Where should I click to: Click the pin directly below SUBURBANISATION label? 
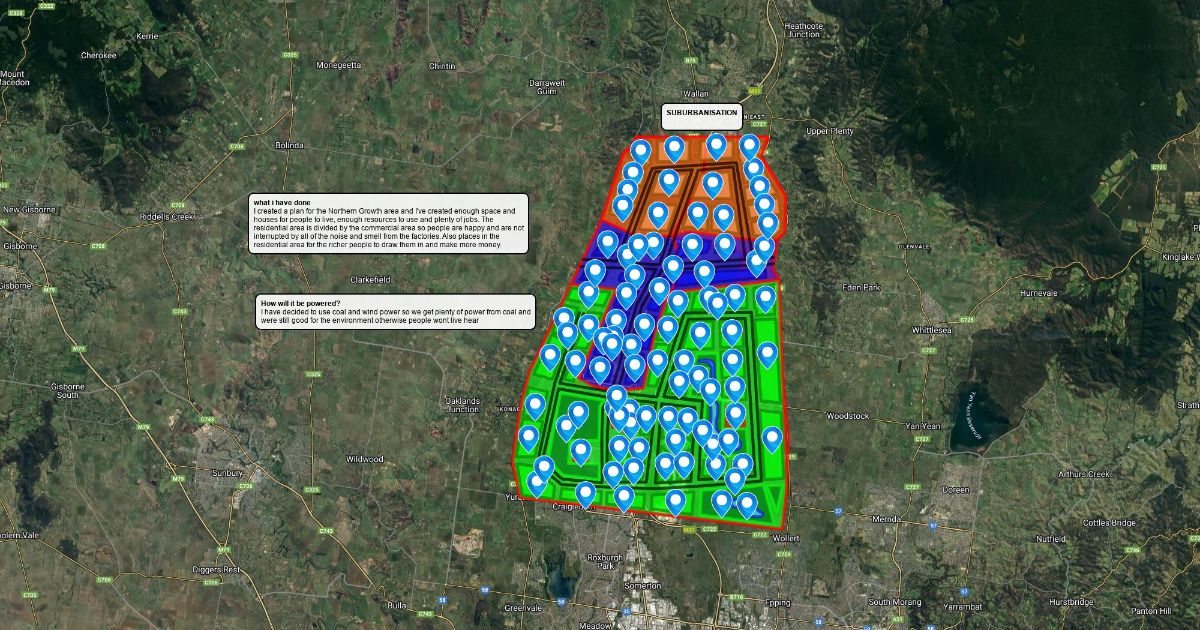tap(716, 145)
